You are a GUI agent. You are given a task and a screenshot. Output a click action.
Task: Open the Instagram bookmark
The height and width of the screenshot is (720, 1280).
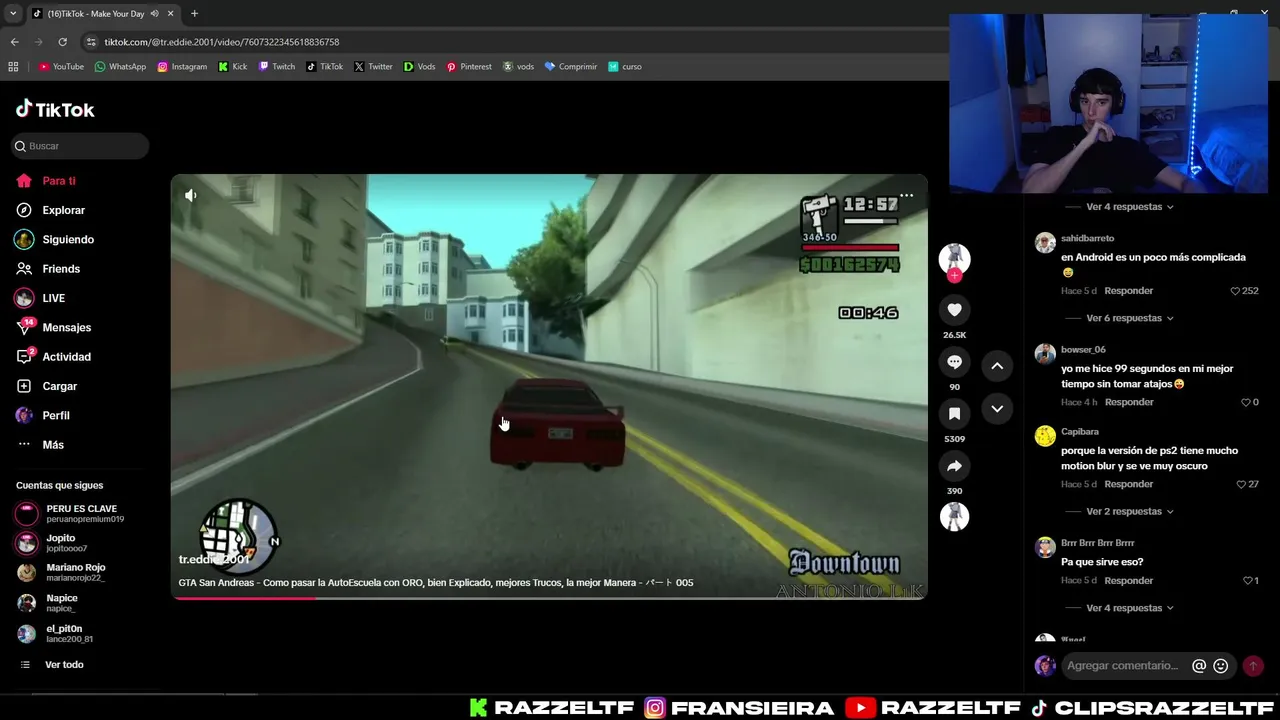(x=182, y=67)
